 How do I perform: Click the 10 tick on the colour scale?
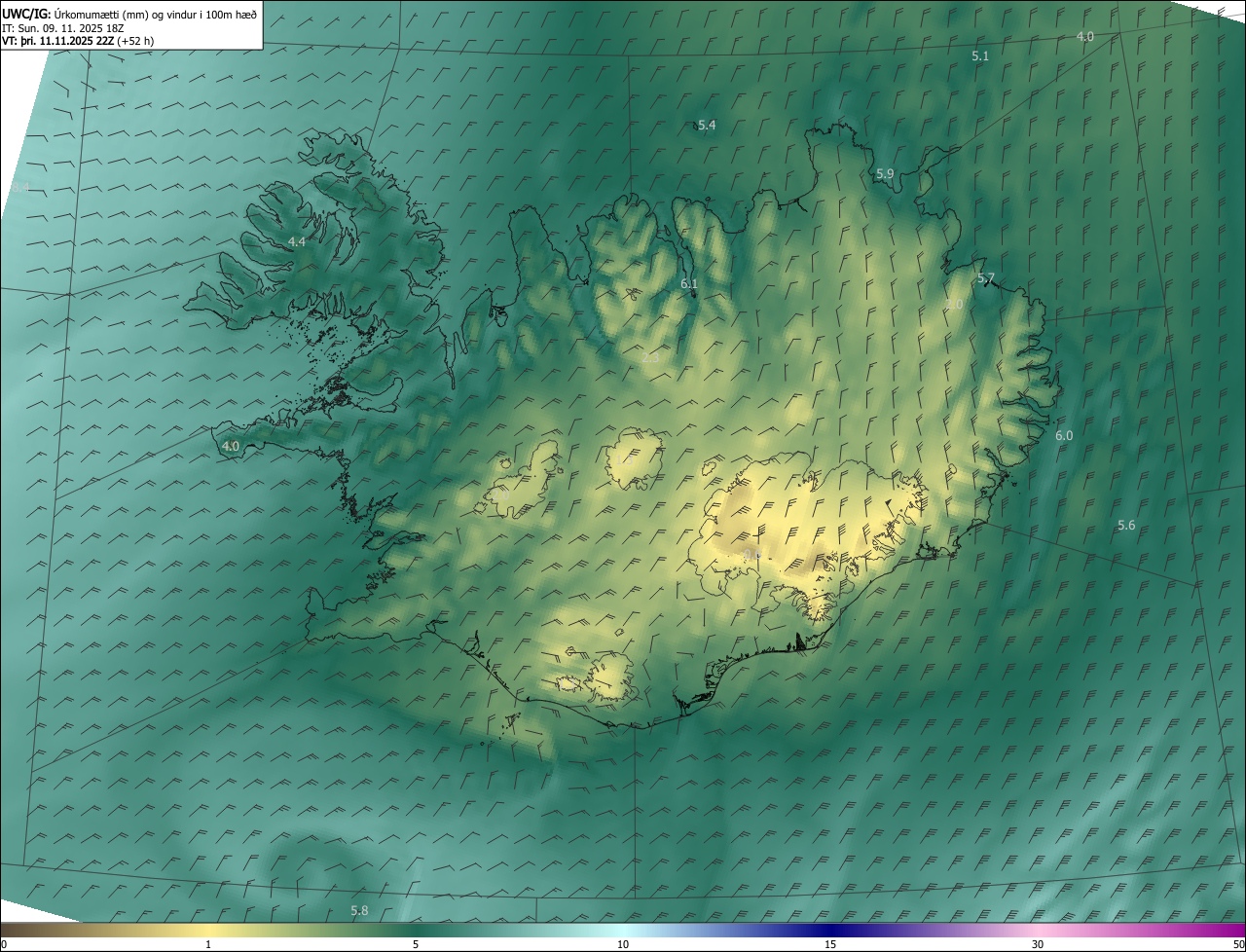623,944
